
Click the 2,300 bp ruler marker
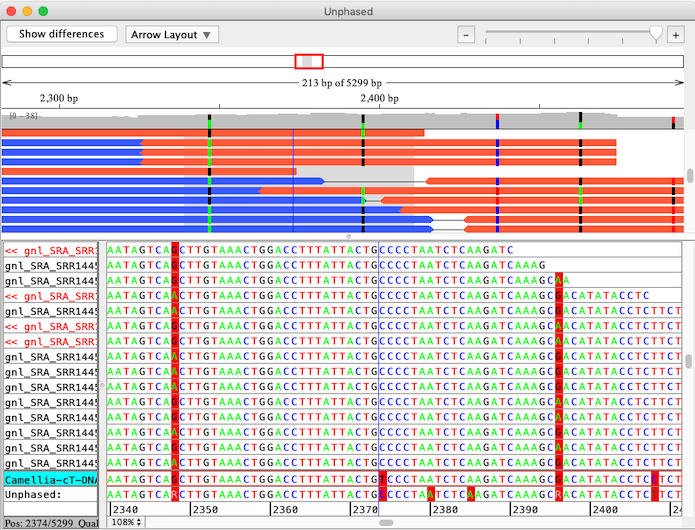click(x=58, y=99)
